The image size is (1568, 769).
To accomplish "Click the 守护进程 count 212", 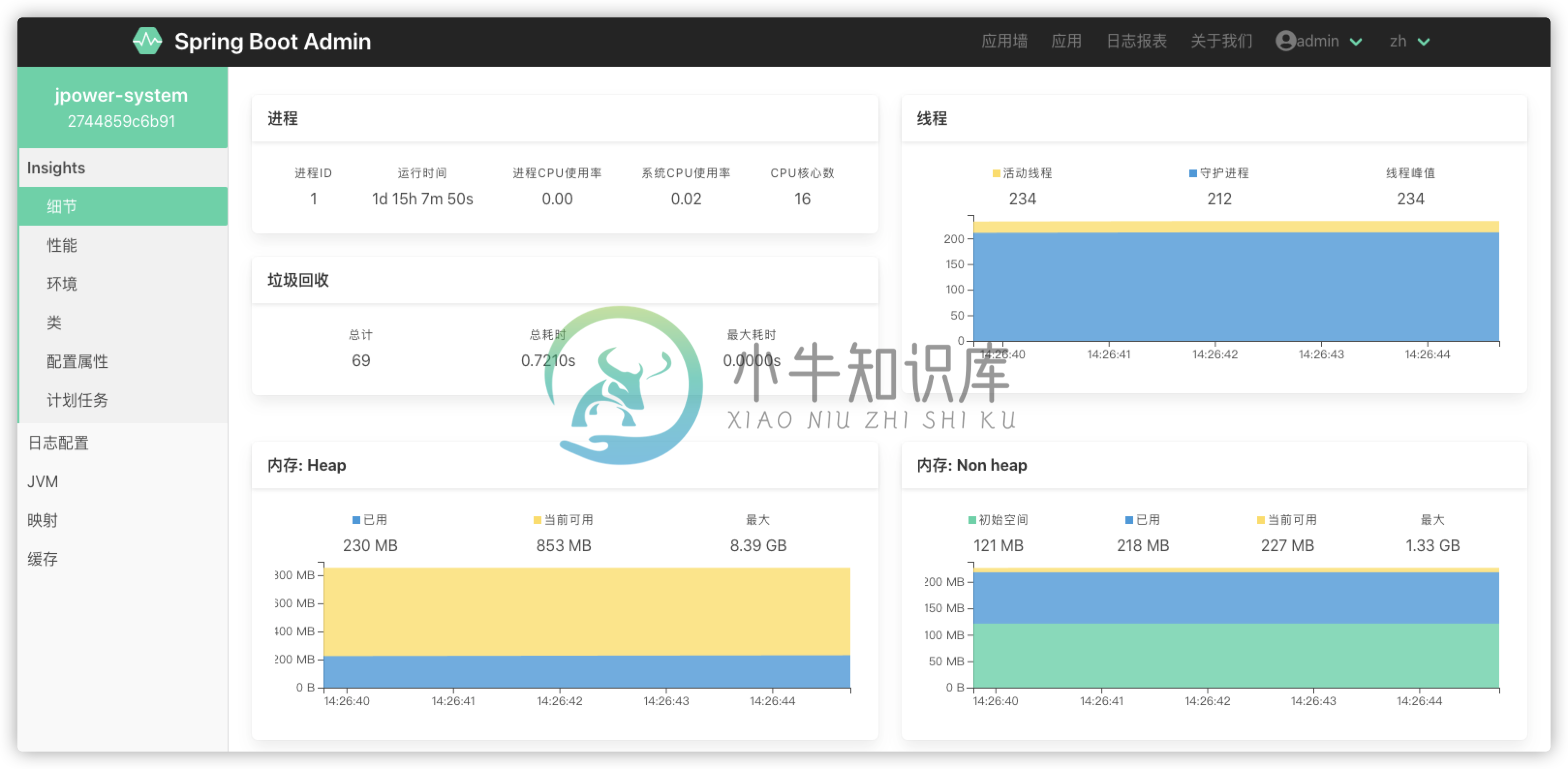I will pyautogui.click(x=1219, y=199).
